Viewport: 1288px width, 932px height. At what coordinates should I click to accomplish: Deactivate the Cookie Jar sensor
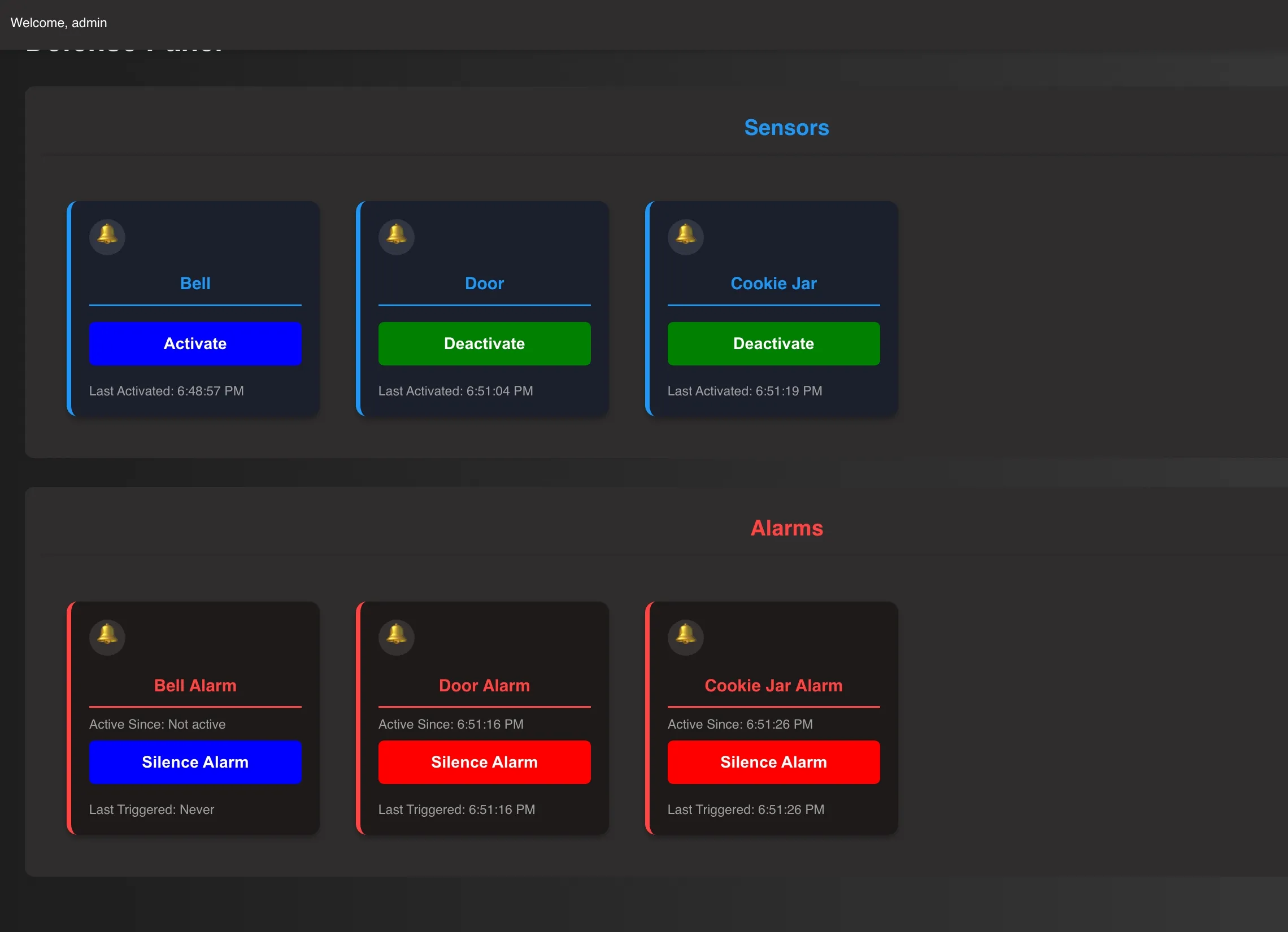click(x=773, y=343)
